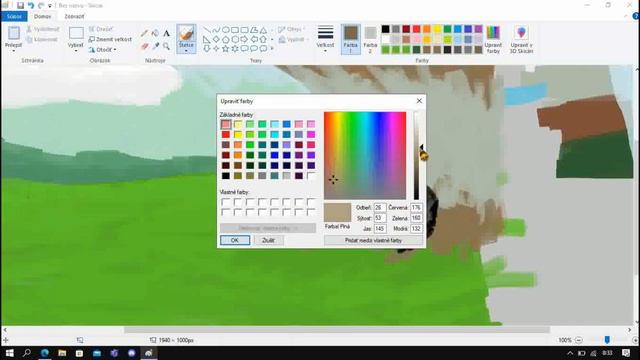Select the black basic color swatch in dialog
This screenshot has width=640, height=360.
(226, 176)
